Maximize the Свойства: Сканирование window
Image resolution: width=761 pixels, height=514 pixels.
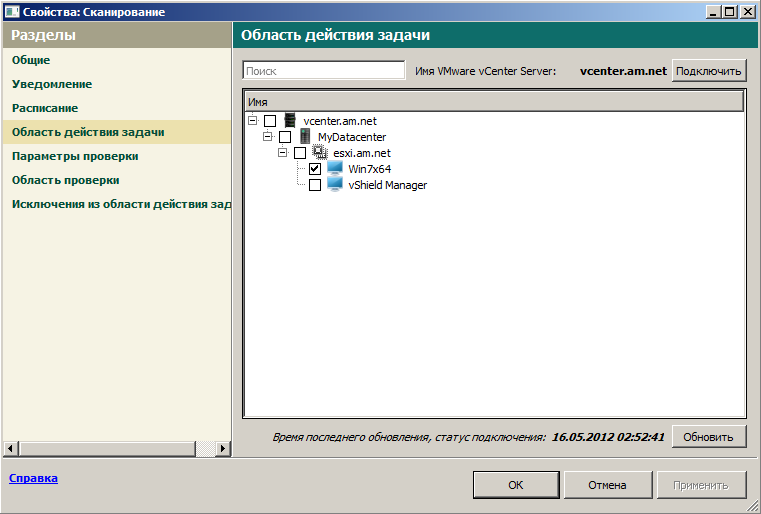[729, 12]
